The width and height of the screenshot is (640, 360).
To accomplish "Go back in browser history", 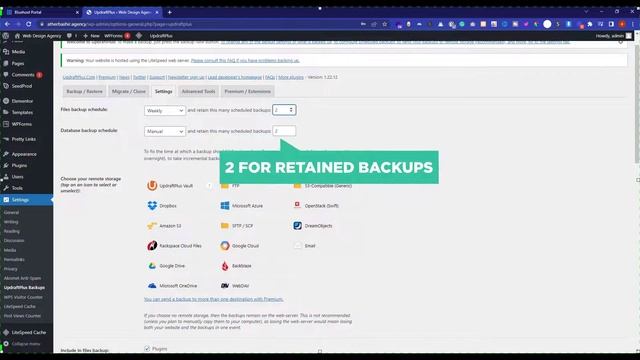I will 7,24.
